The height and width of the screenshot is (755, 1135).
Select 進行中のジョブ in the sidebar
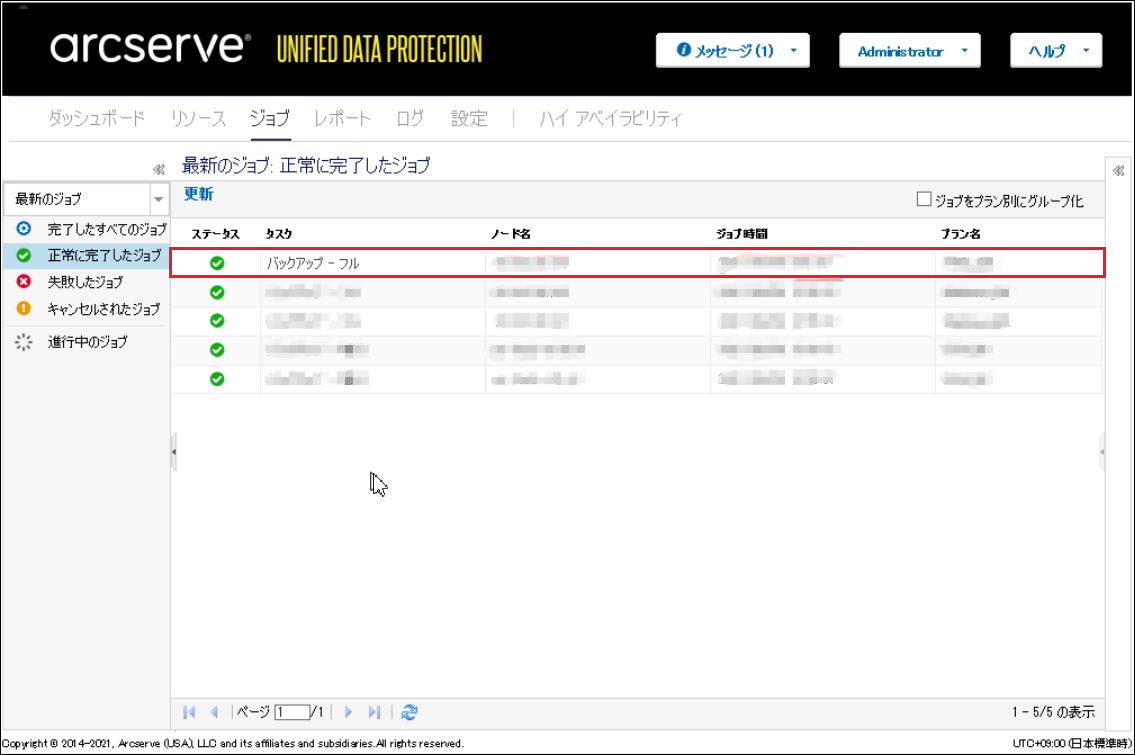pos(87,342)
